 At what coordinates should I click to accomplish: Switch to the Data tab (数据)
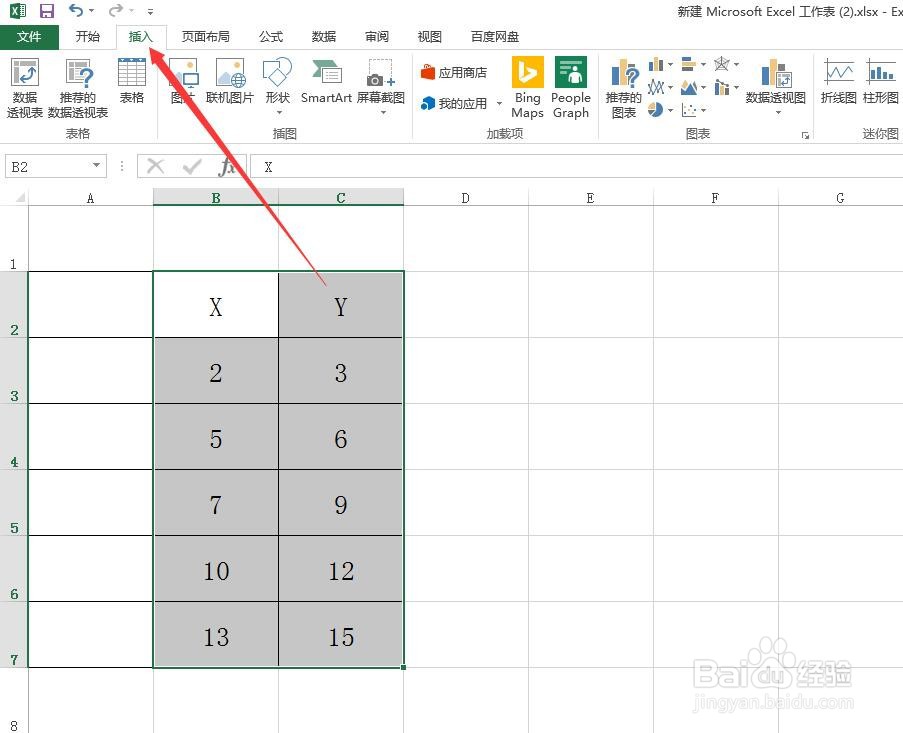[324, 37]
